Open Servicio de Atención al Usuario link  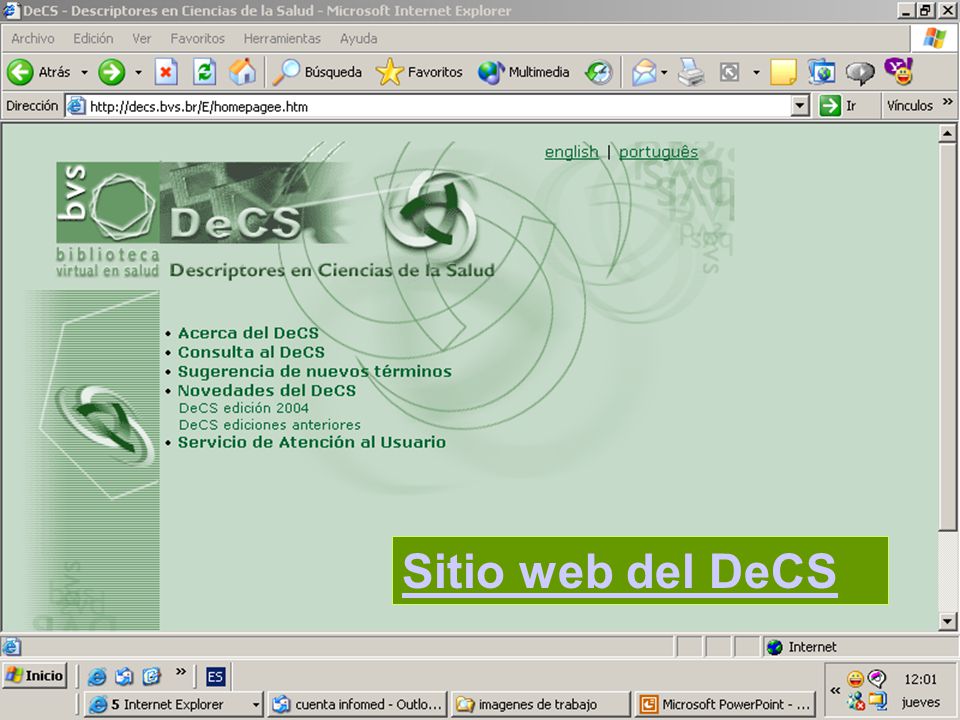(x=312, y=442)
